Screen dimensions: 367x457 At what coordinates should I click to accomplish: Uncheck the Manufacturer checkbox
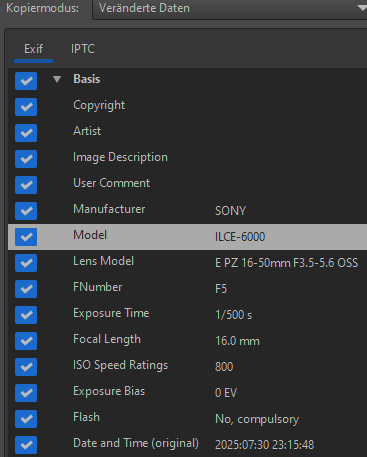[x=26, y=211]
